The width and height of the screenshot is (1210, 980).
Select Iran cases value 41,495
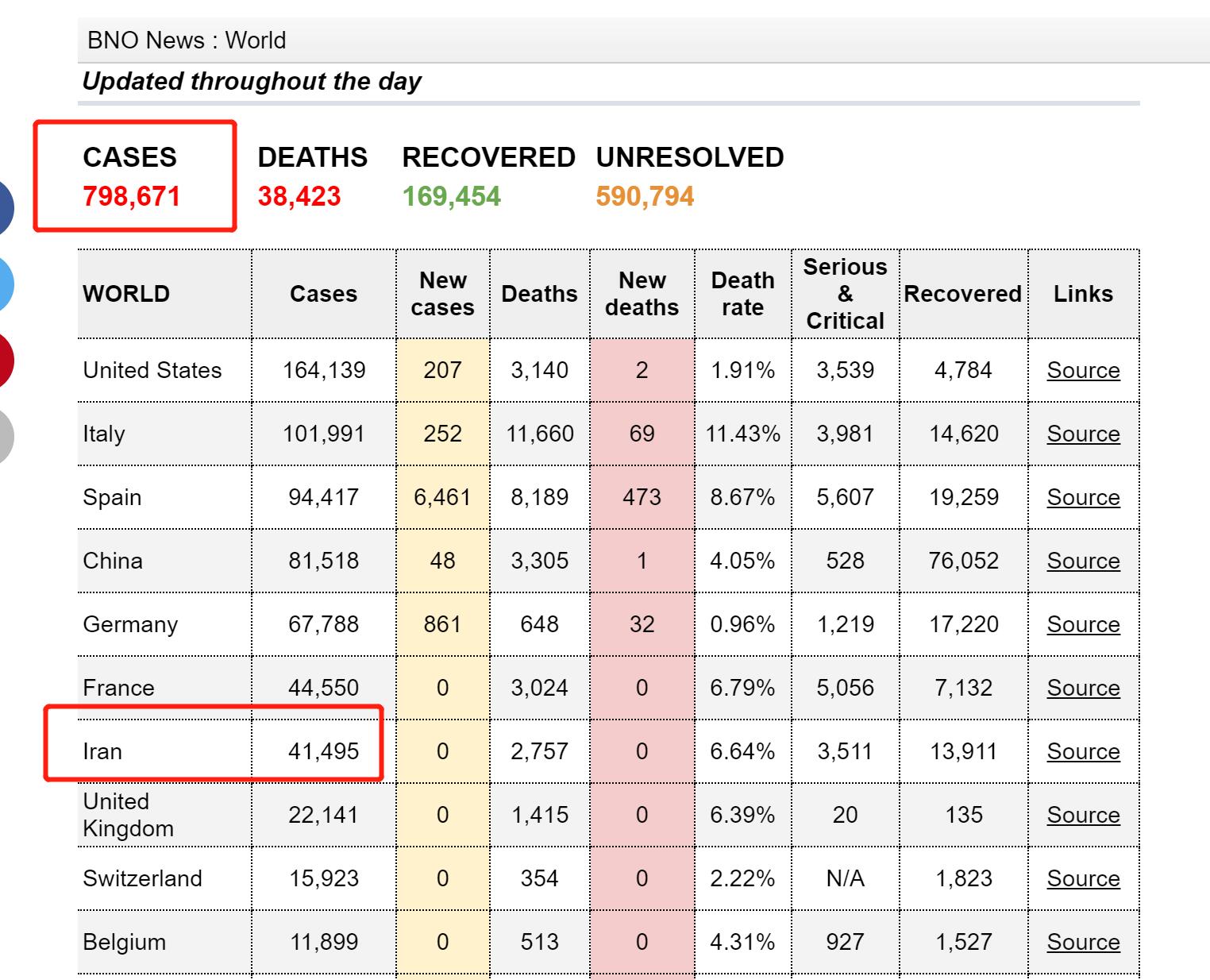pos(324,751)
